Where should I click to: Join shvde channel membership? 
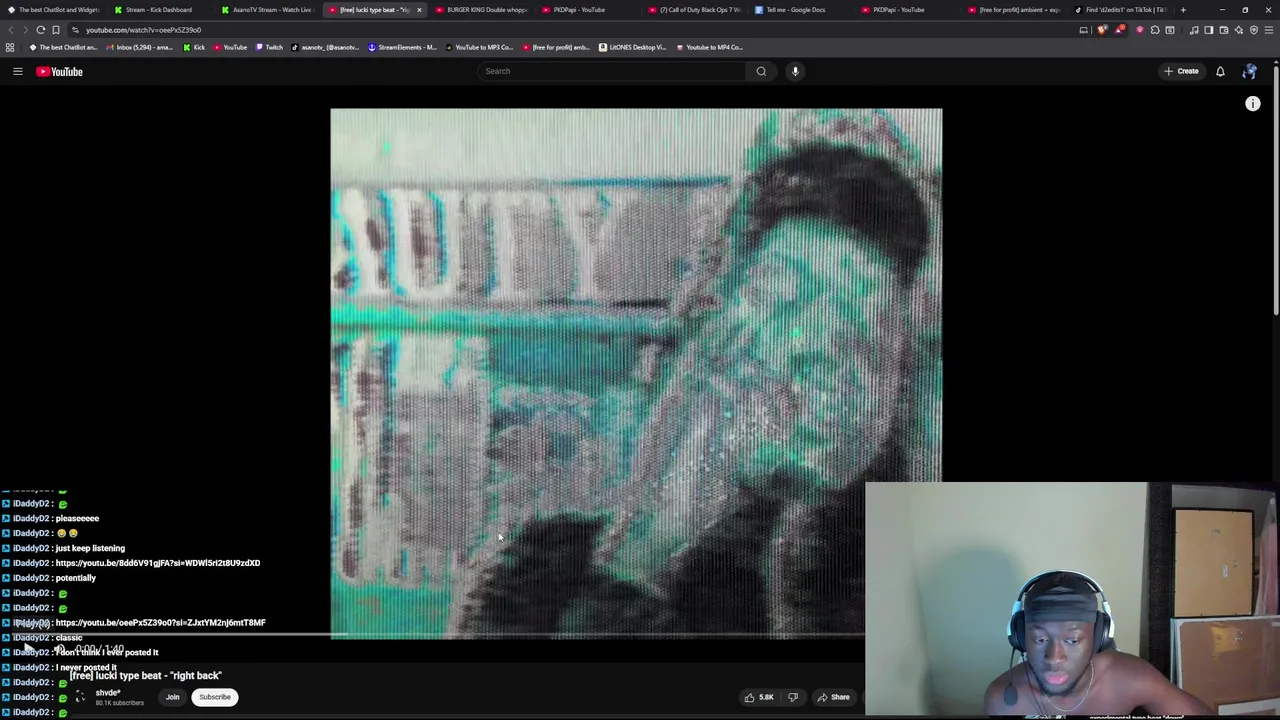pyautogui.click(x=173, y=697)
